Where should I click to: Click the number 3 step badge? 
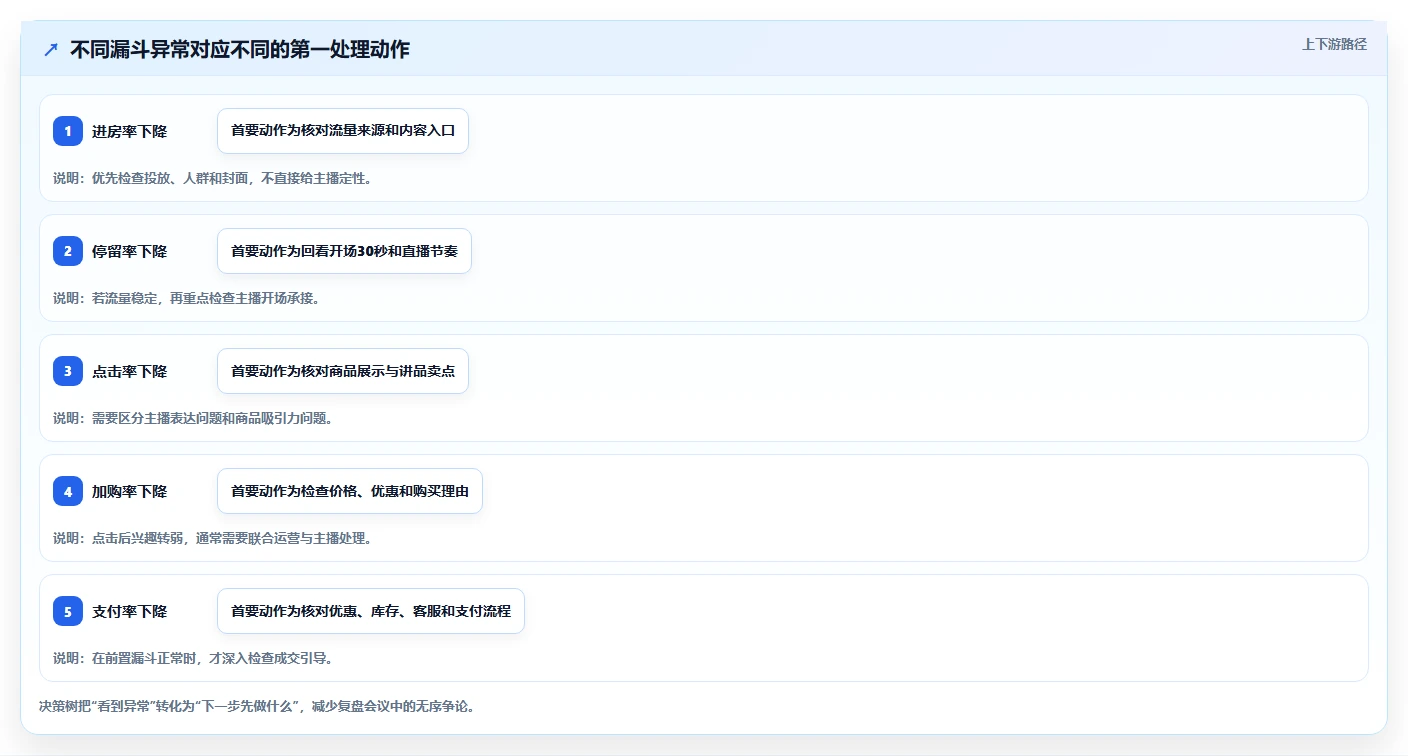(x=68, y=371)
